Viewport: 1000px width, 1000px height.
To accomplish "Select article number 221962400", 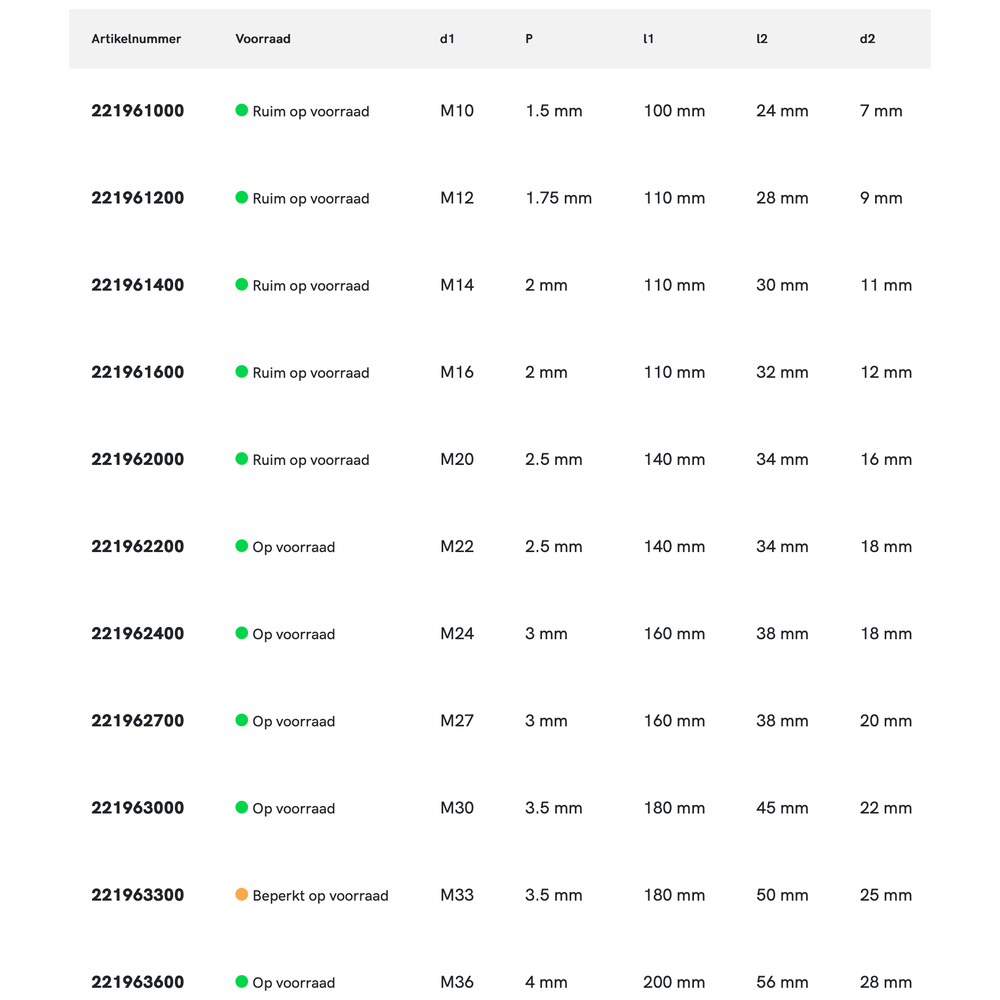I will coord(138,633).
